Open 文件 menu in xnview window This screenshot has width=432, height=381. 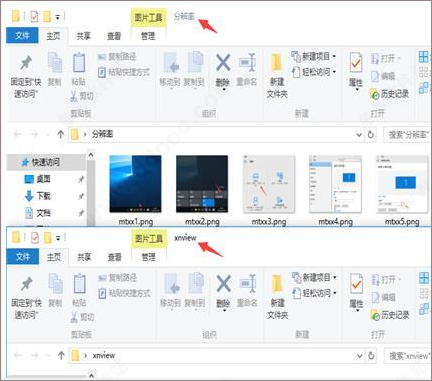tap(23, 257)
